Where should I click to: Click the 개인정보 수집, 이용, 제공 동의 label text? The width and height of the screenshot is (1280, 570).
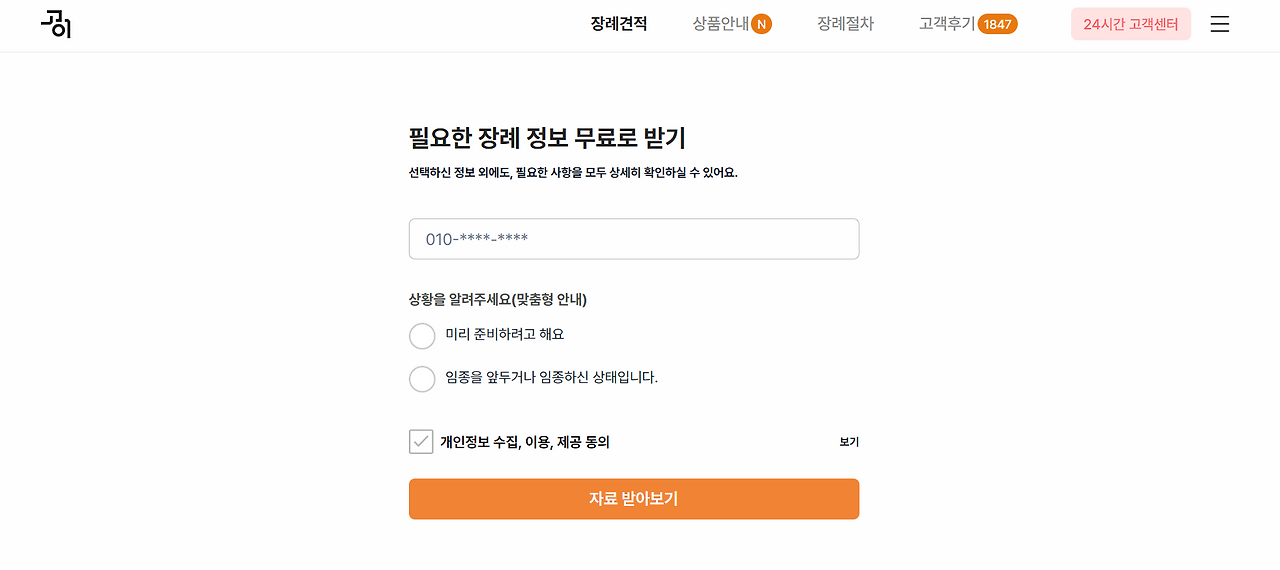click(525, 442)
